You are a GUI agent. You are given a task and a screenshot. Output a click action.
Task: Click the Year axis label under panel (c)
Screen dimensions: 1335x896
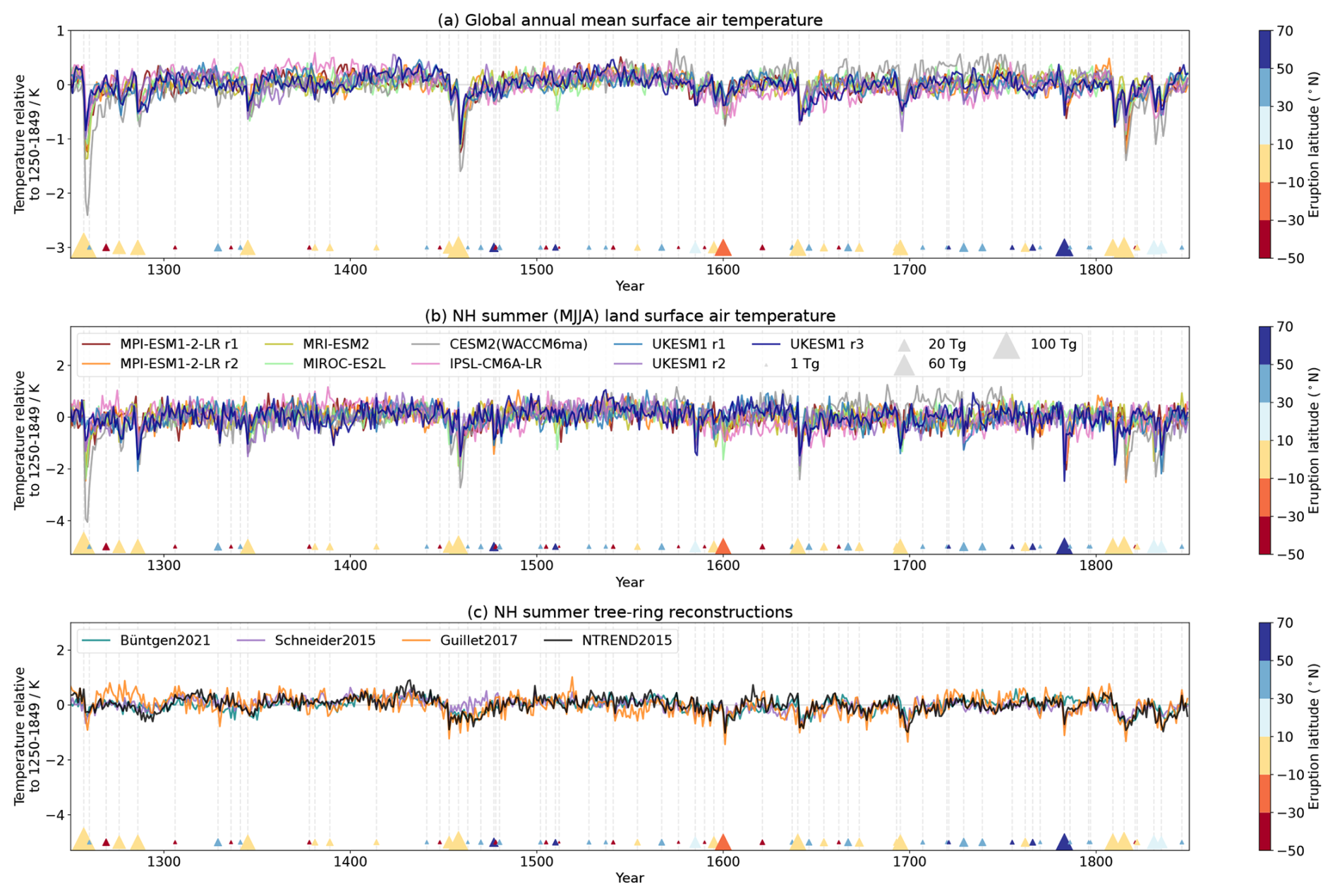click(x=629, y=878)
